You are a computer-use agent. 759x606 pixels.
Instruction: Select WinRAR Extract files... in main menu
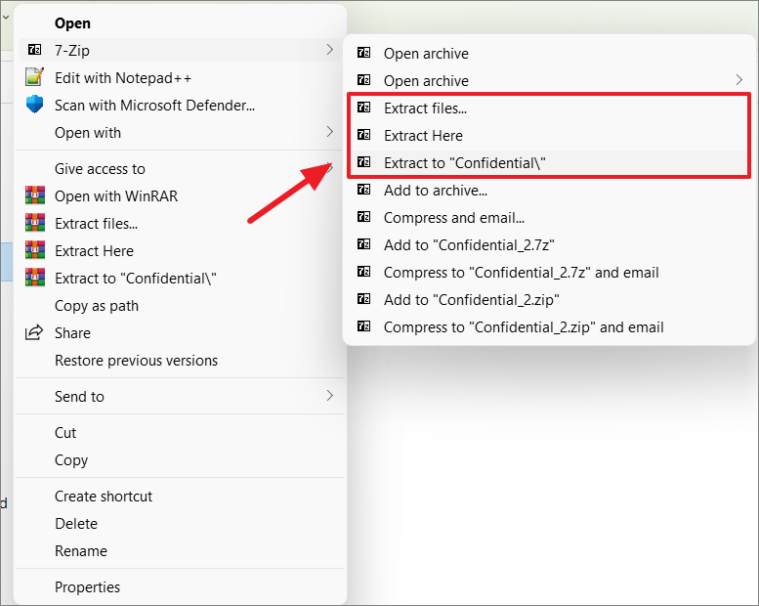click(x=180, y=223)
